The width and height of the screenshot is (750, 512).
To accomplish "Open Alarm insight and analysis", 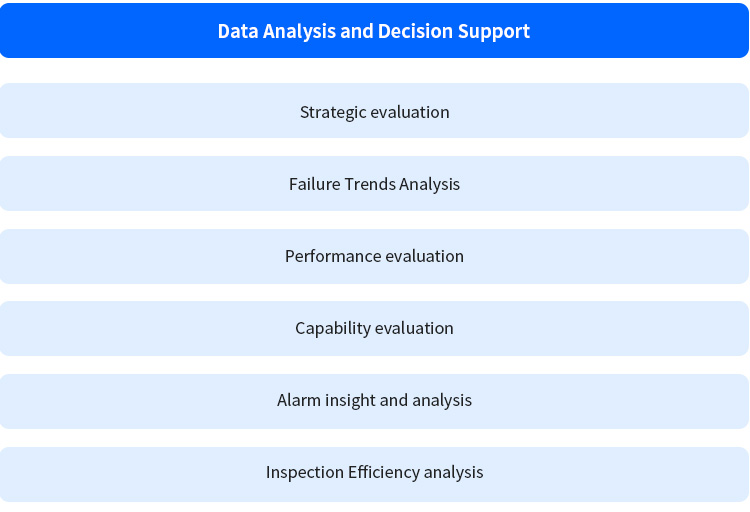I will pyautogui.click(x=374, y=400).
